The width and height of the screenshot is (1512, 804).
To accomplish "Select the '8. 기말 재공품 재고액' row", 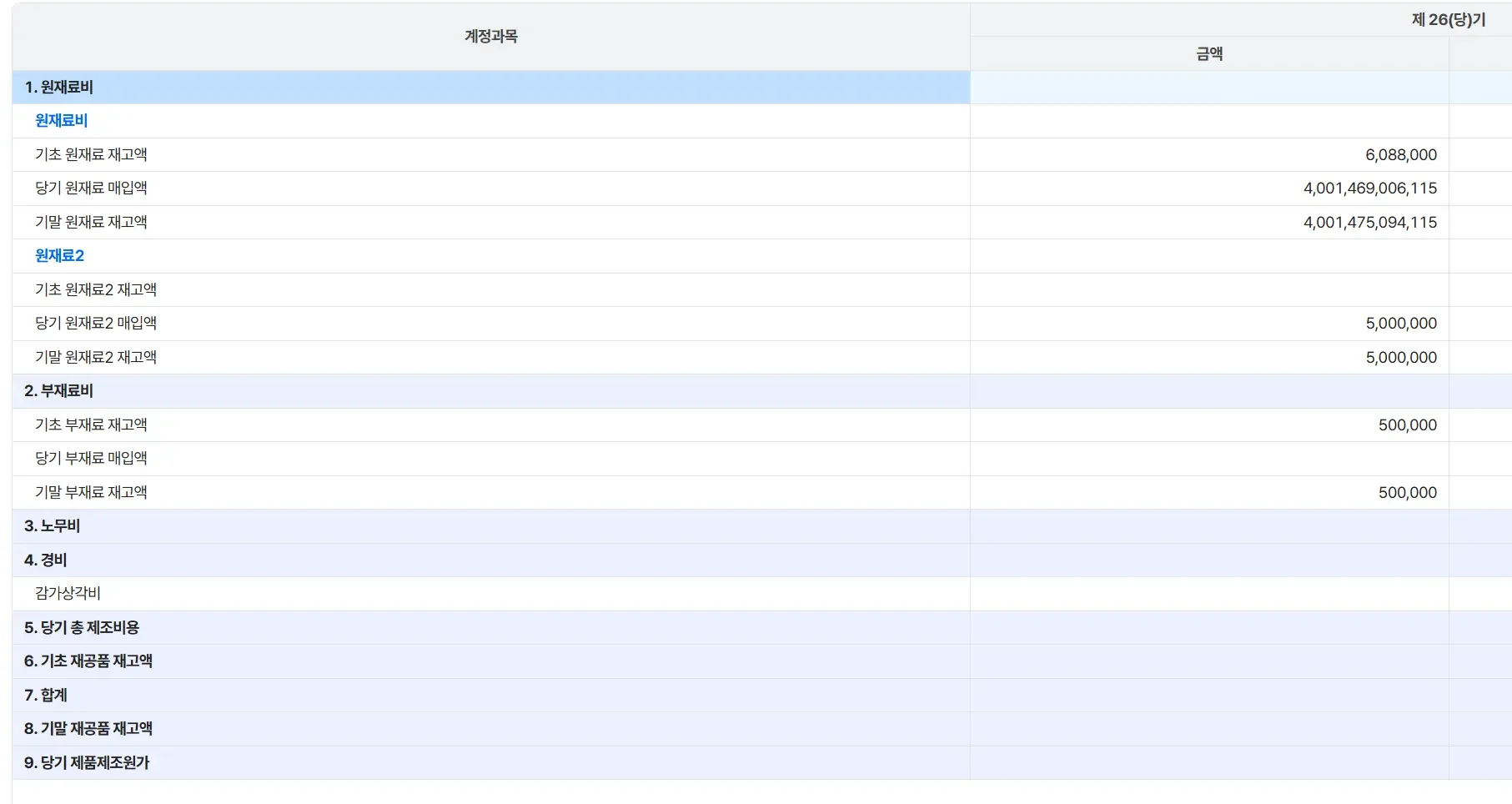I will 88,729.
